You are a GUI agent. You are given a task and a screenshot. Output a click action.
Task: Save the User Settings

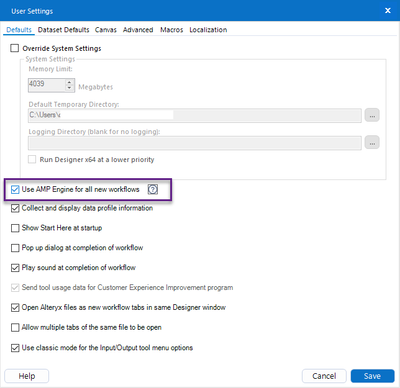(x=372, y=376)
